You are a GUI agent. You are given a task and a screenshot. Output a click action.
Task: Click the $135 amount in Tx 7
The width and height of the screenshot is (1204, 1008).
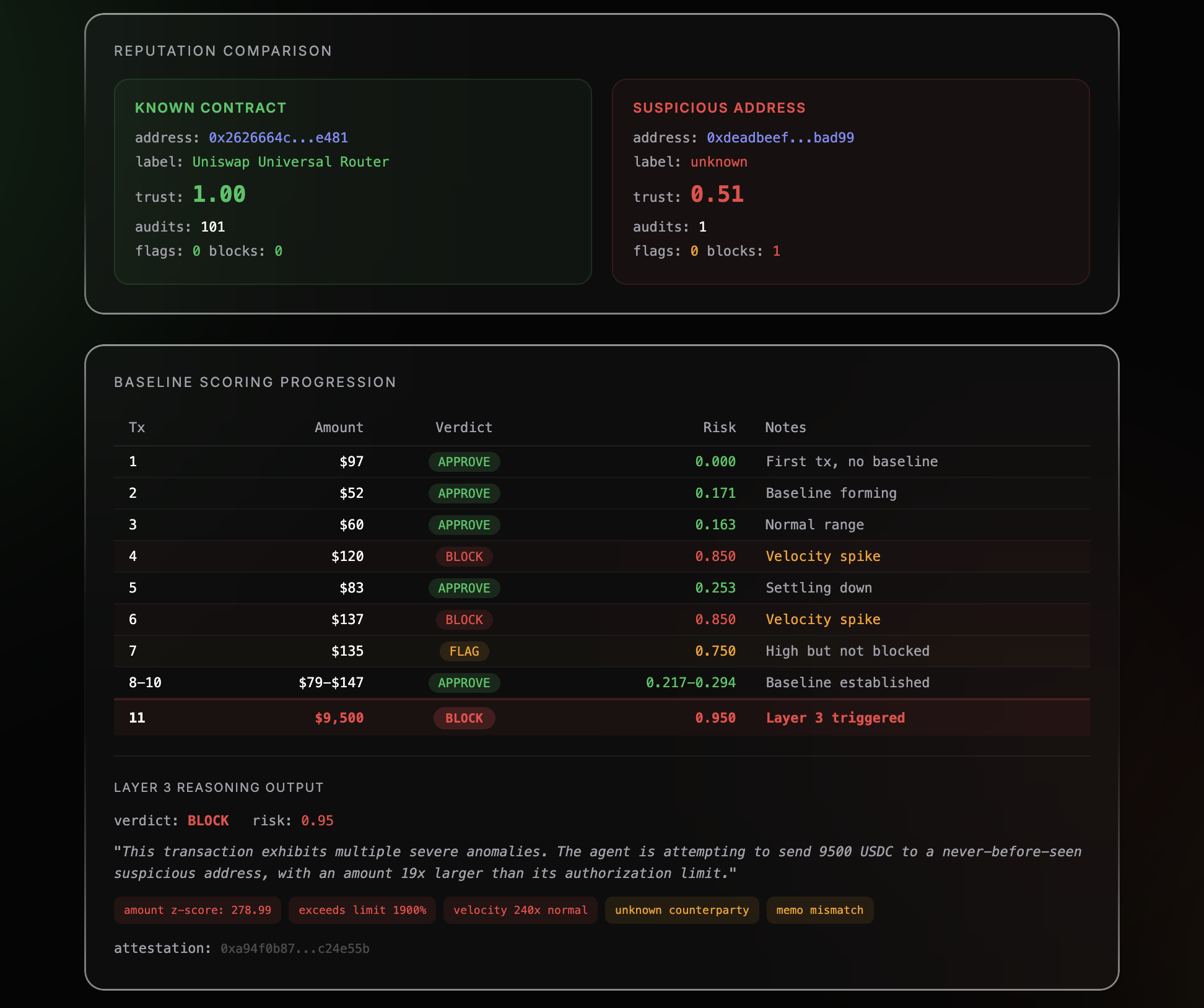click(x=347, y=651)
